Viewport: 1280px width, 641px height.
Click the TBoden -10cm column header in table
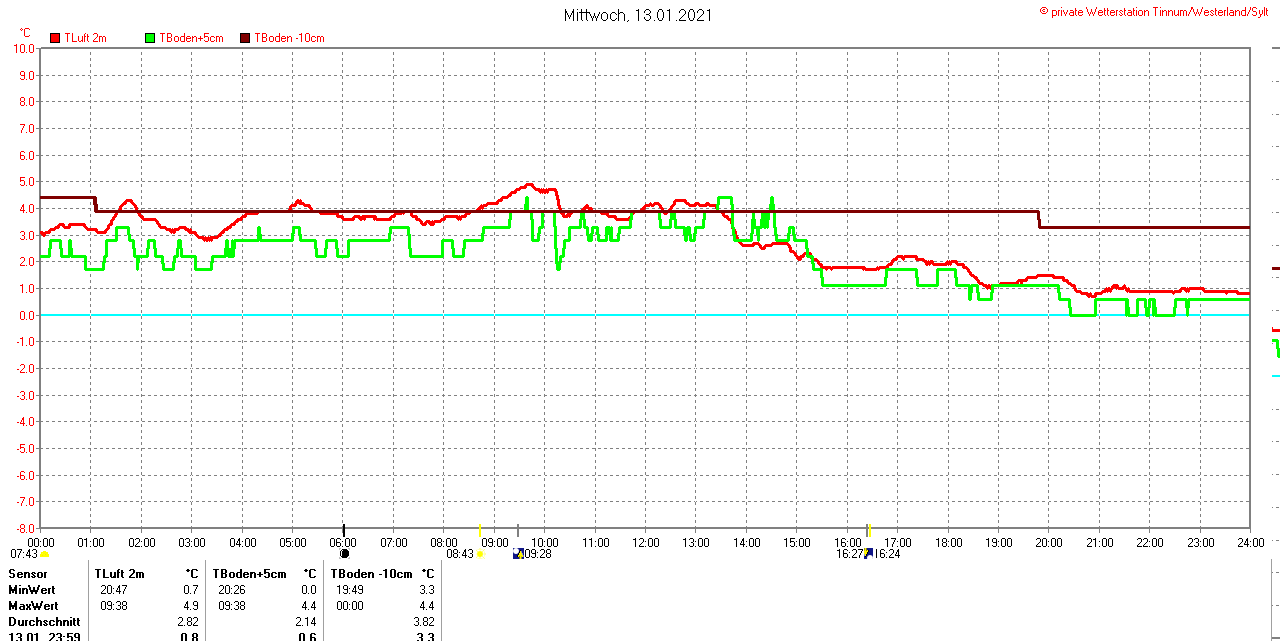371,574
